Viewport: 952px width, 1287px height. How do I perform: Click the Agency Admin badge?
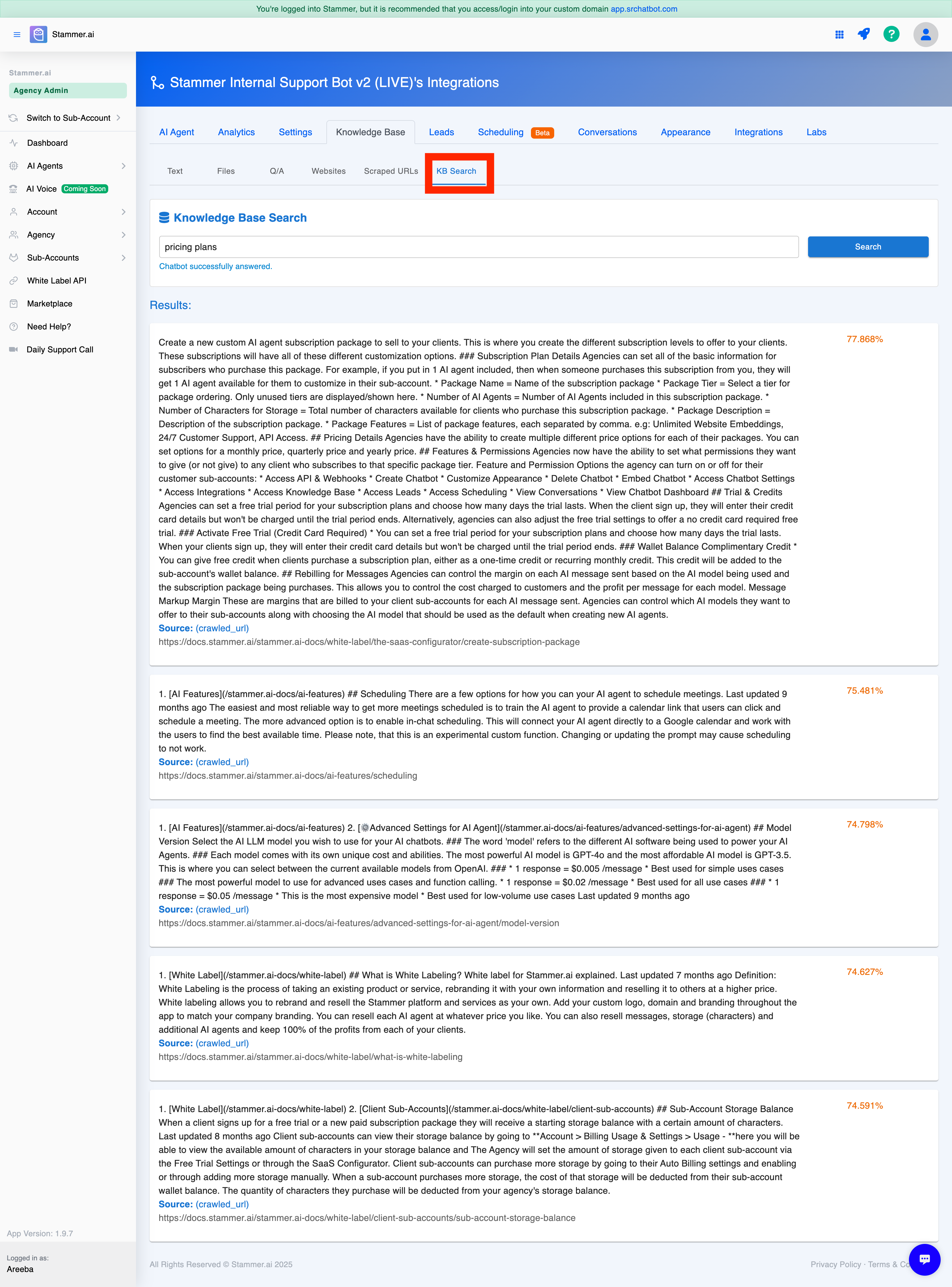coord(67,90)
